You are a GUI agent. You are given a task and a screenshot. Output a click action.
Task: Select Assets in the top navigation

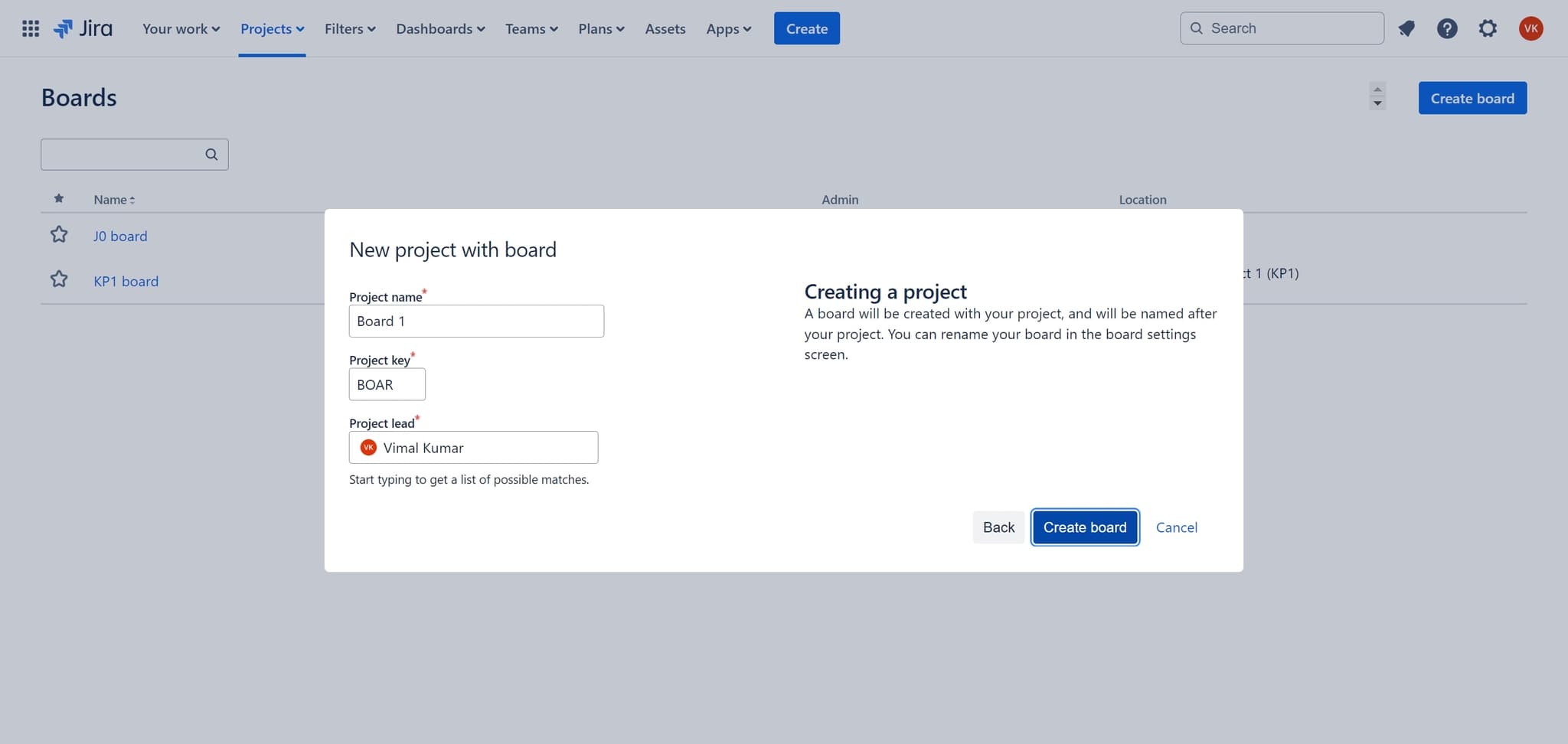tap(665, 28)
